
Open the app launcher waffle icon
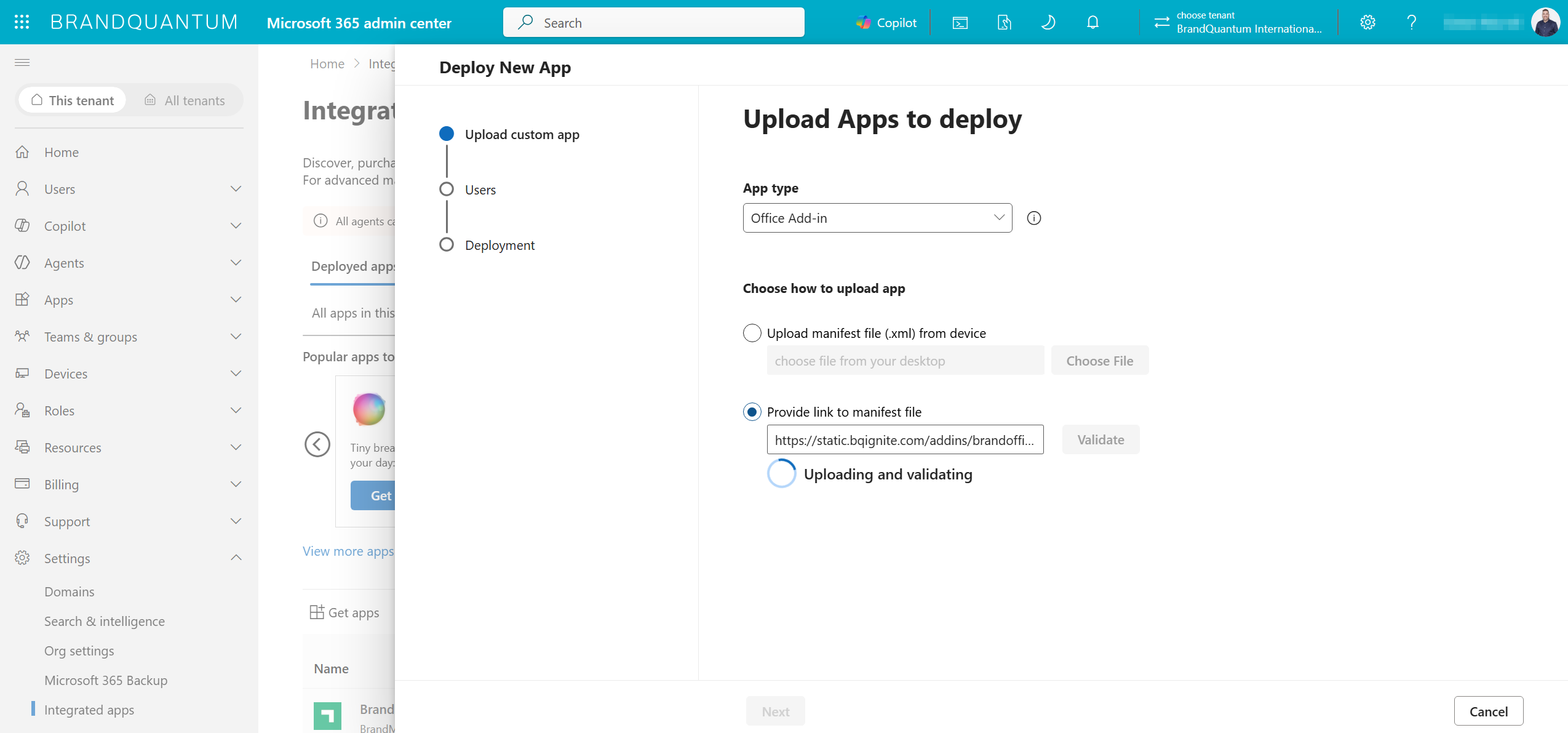(22, 22)
